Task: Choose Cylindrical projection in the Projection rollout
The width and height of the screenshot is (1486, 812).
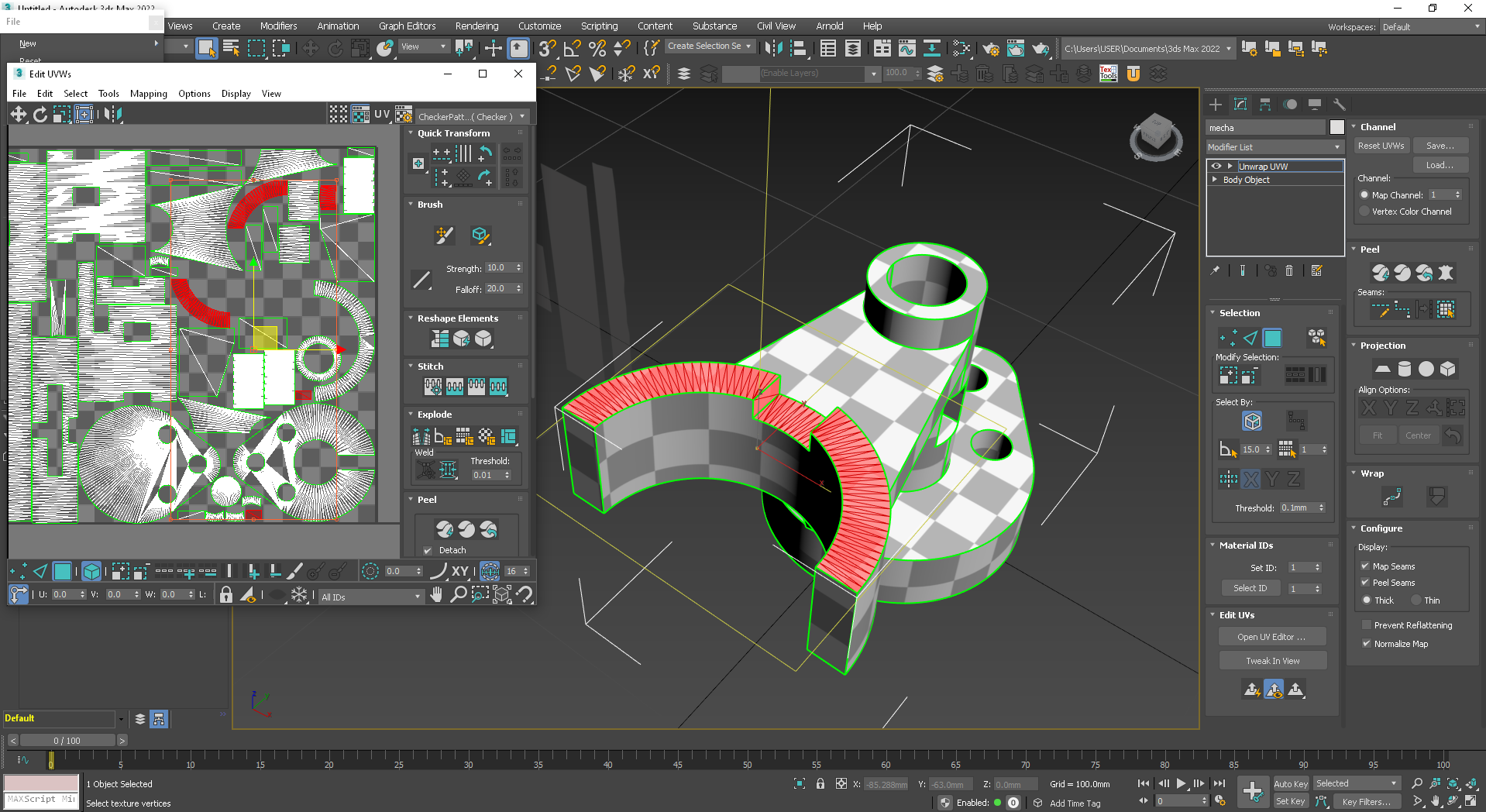Action: point(1404,369)
